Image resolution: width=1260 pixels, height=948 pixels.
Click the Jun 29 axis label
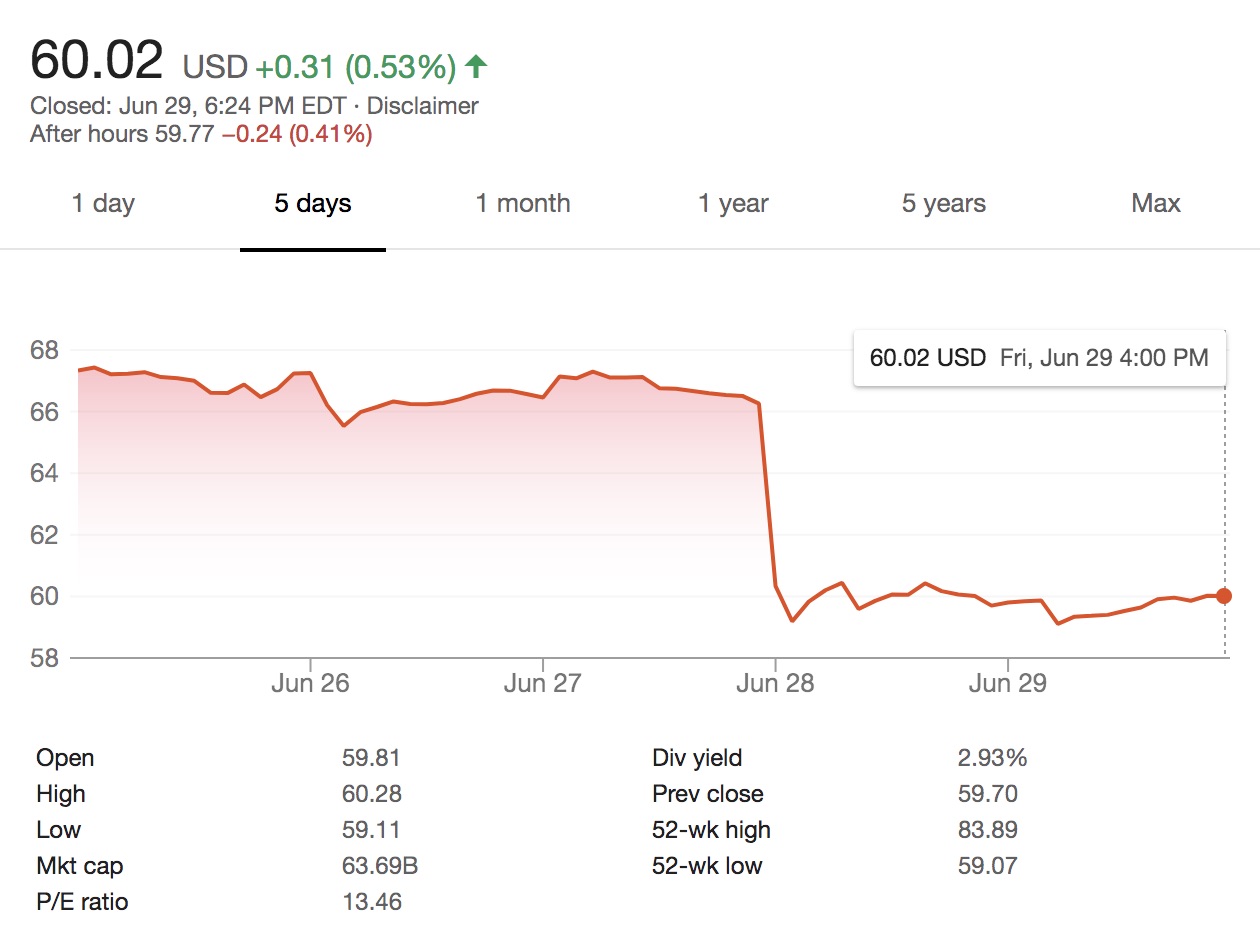1007,684
